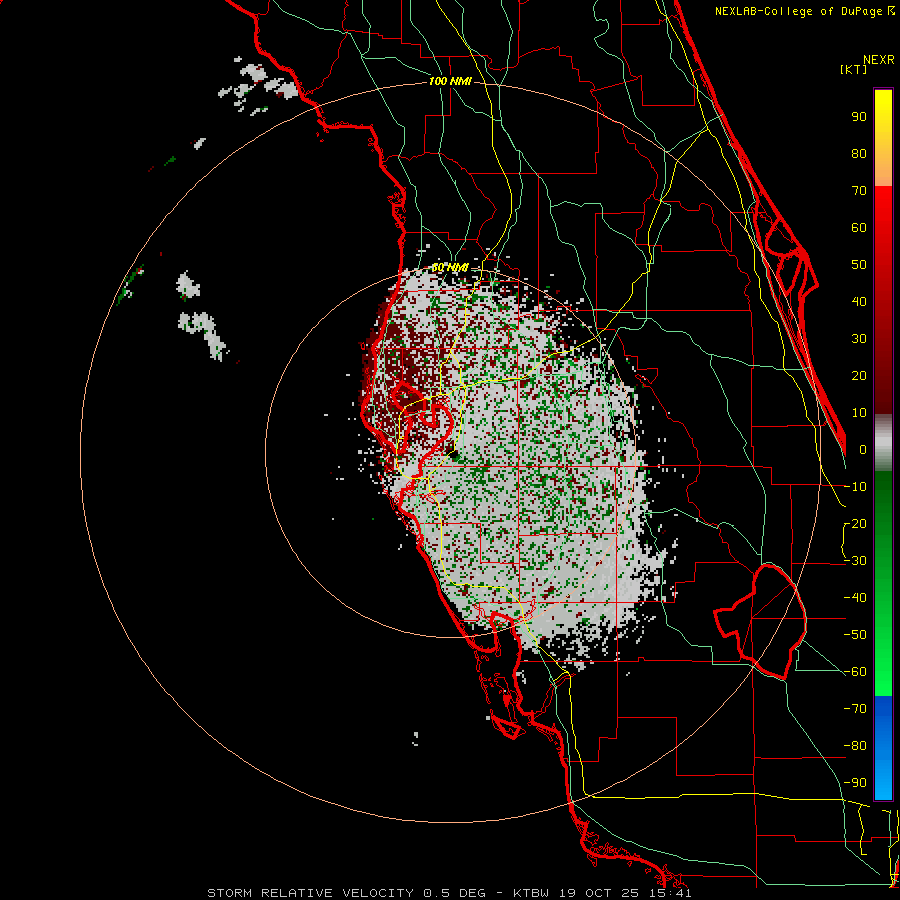Click the 30 value on velocity scale

click(859, 339)
